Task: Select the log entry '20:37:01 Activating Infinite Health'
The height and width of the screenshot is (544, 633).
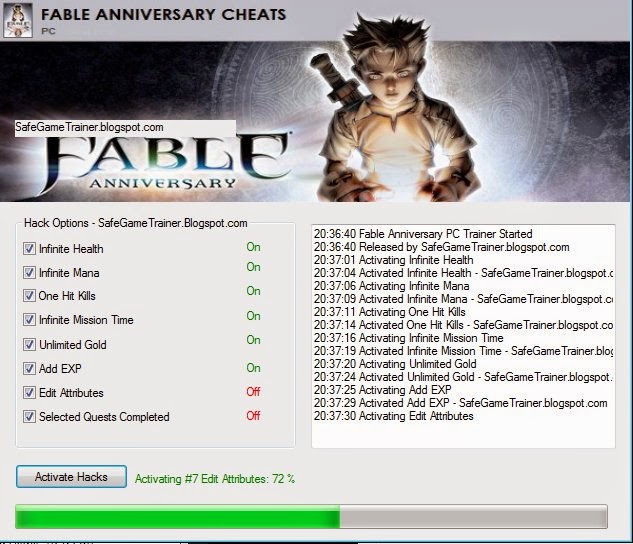Action: pos(394,260)
